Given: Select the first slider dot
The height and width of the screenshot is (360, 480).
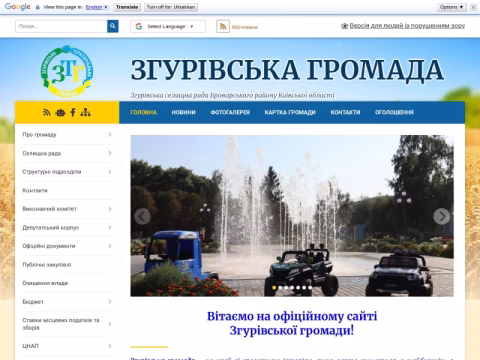Looking at the screenshot, I should point(274,288).
